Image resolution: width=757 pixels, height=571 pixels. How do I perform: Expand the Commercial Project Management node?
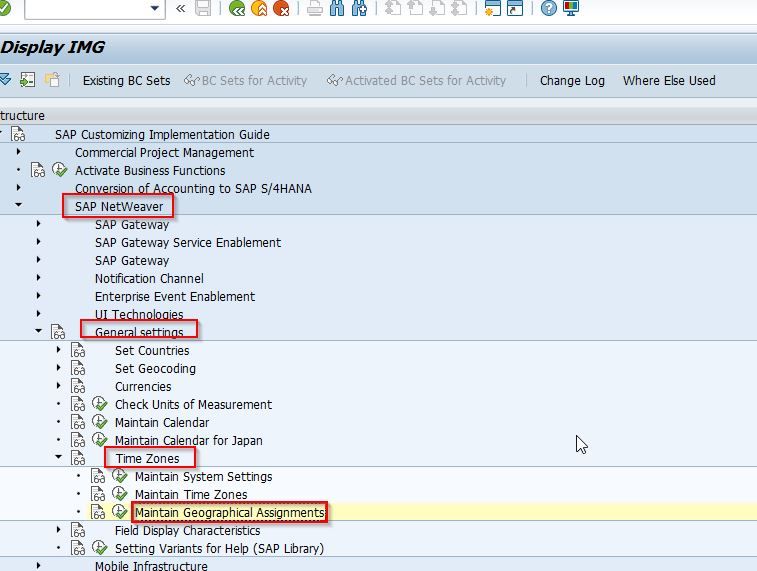[x=18, y=152]
